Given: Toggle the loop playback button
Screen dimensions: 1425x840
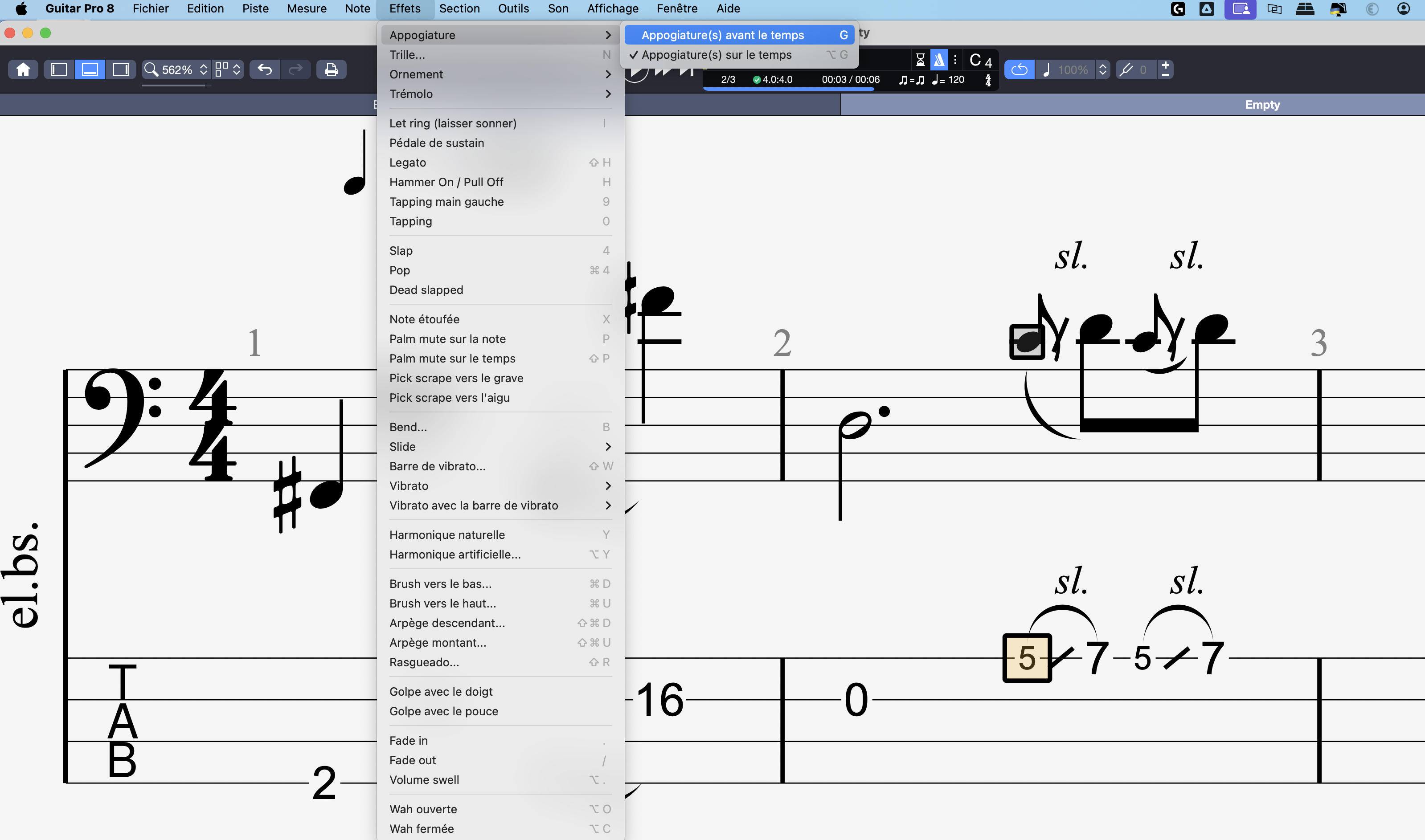Looking at the screenshot, I should click(x=1019, y=69).
